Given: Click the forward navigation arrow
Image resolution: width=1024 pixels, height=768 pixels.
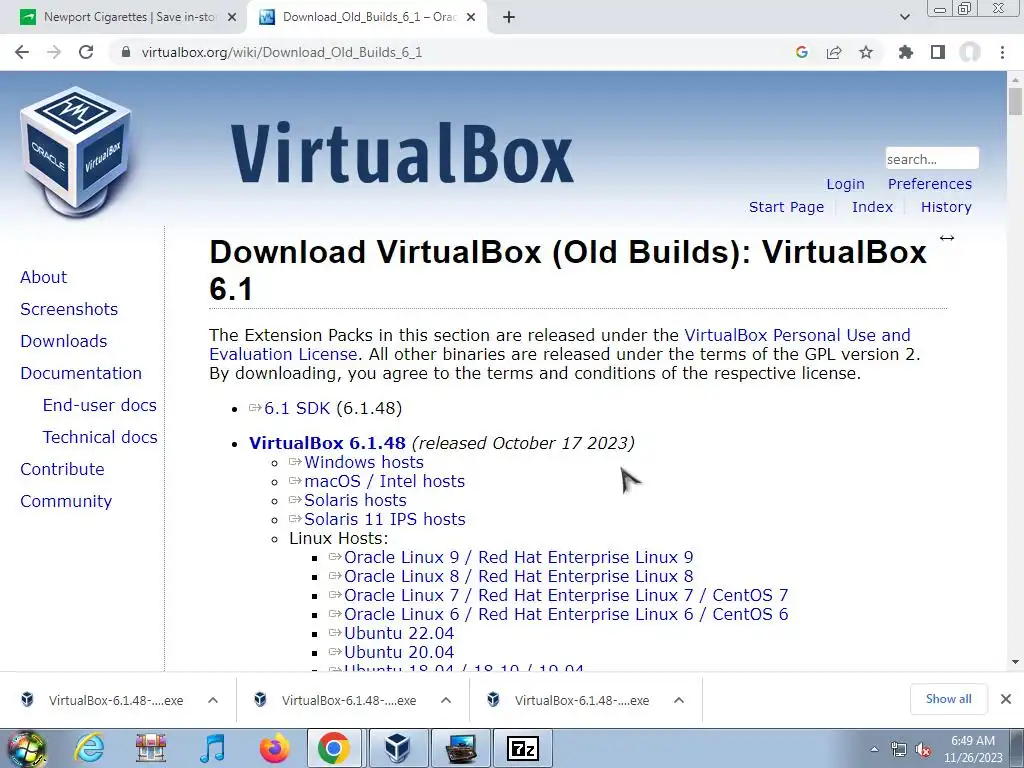Looking at the screenshot, I should coord(54,52).
